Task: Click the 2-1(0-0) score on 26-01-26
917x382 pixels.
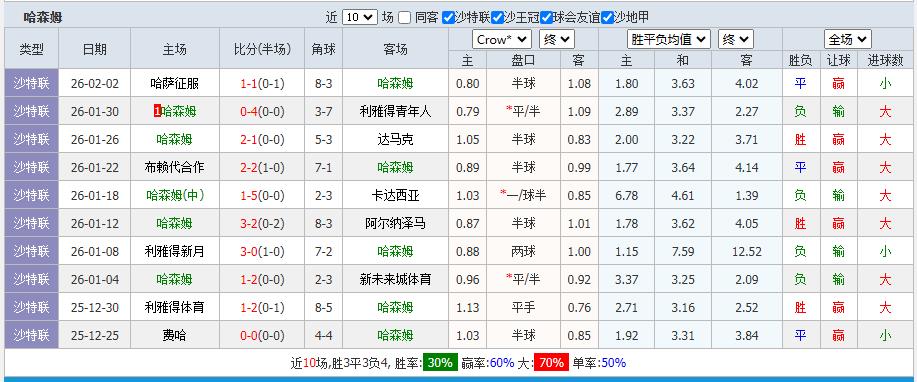Action: point(263,139)
